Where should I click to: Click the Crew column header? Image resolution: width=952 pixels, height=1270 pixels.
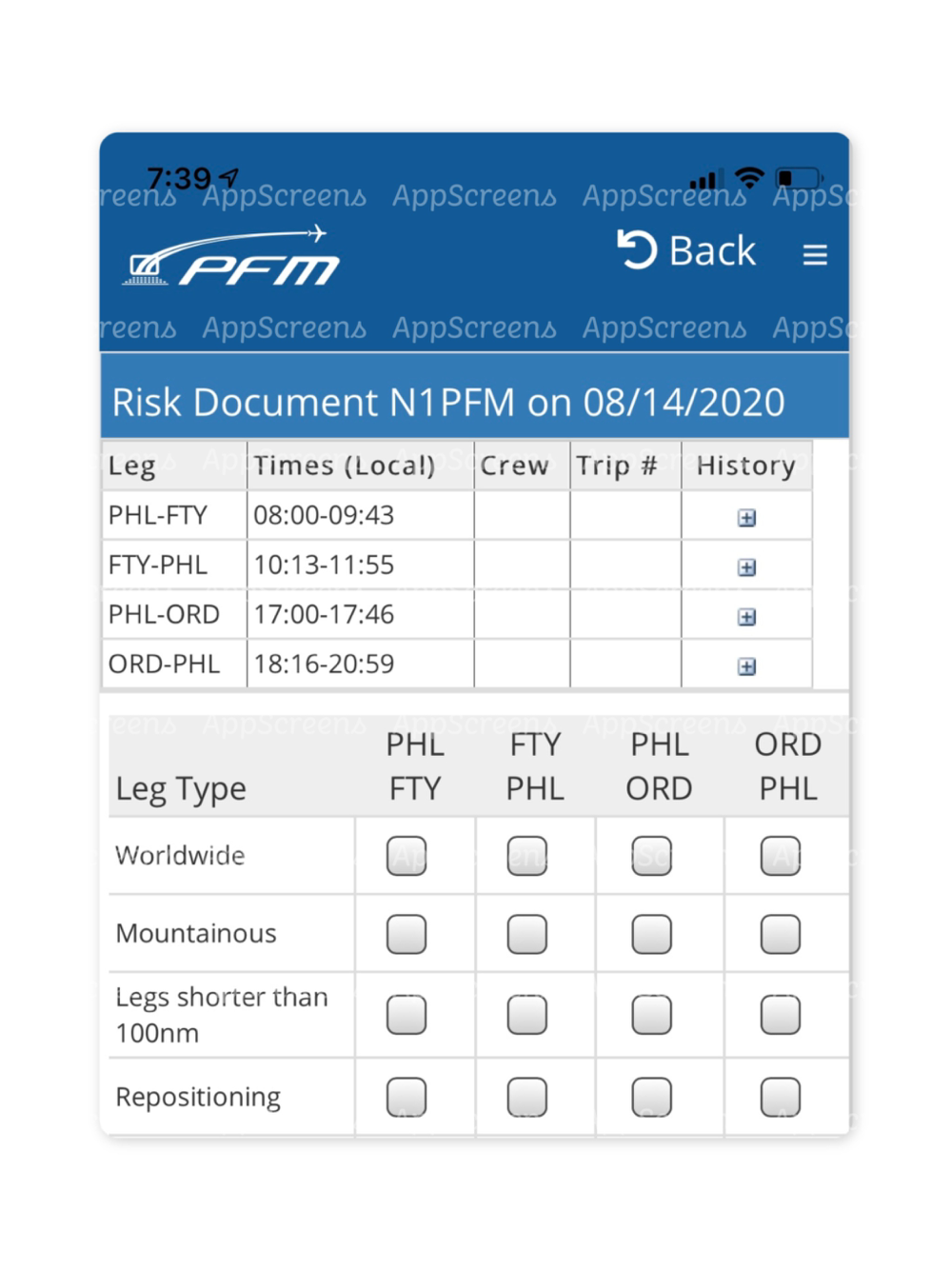coord(523,466)
